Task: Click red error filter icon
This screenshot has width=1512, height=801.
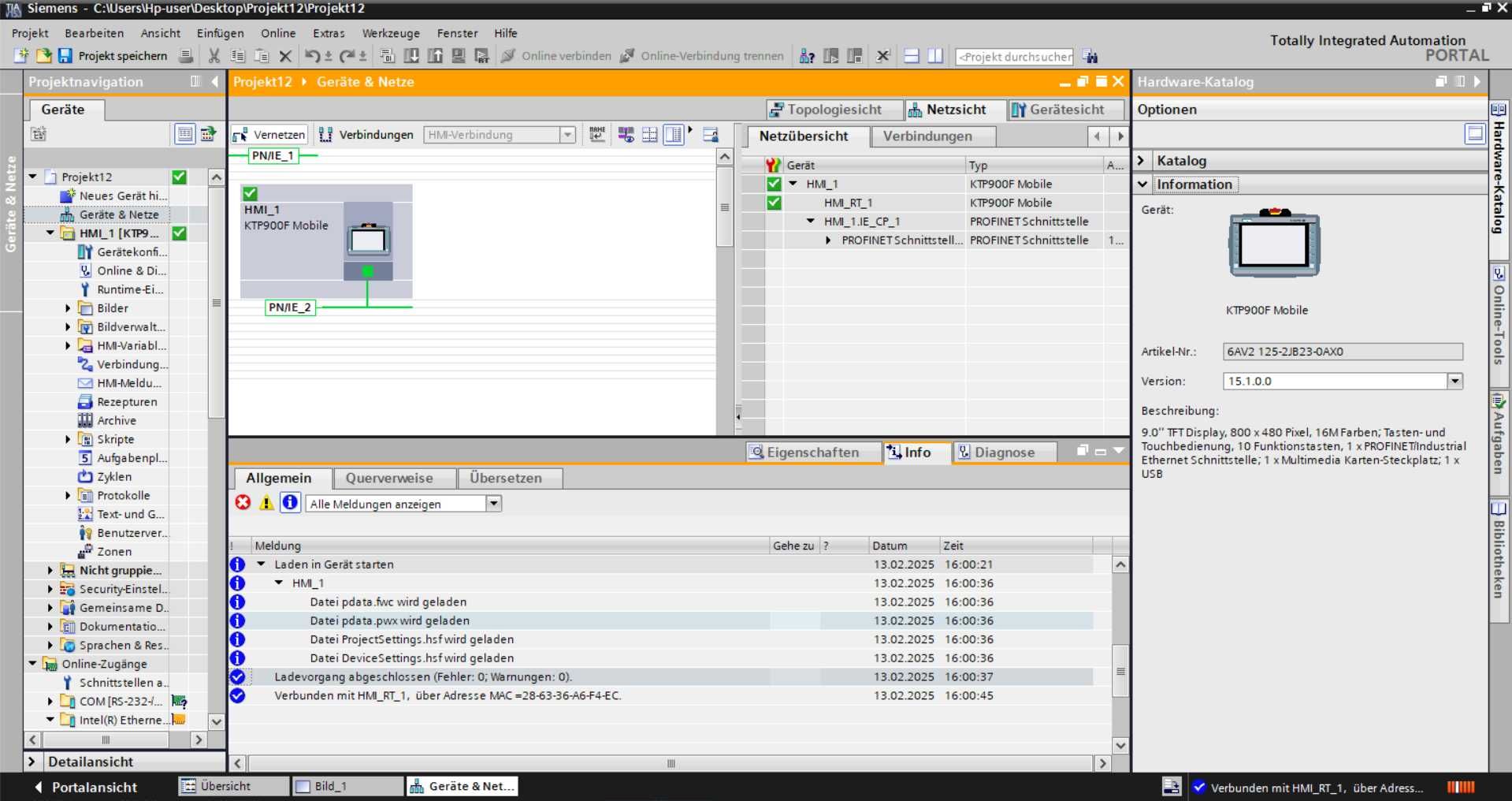Action: click(243, 503)
